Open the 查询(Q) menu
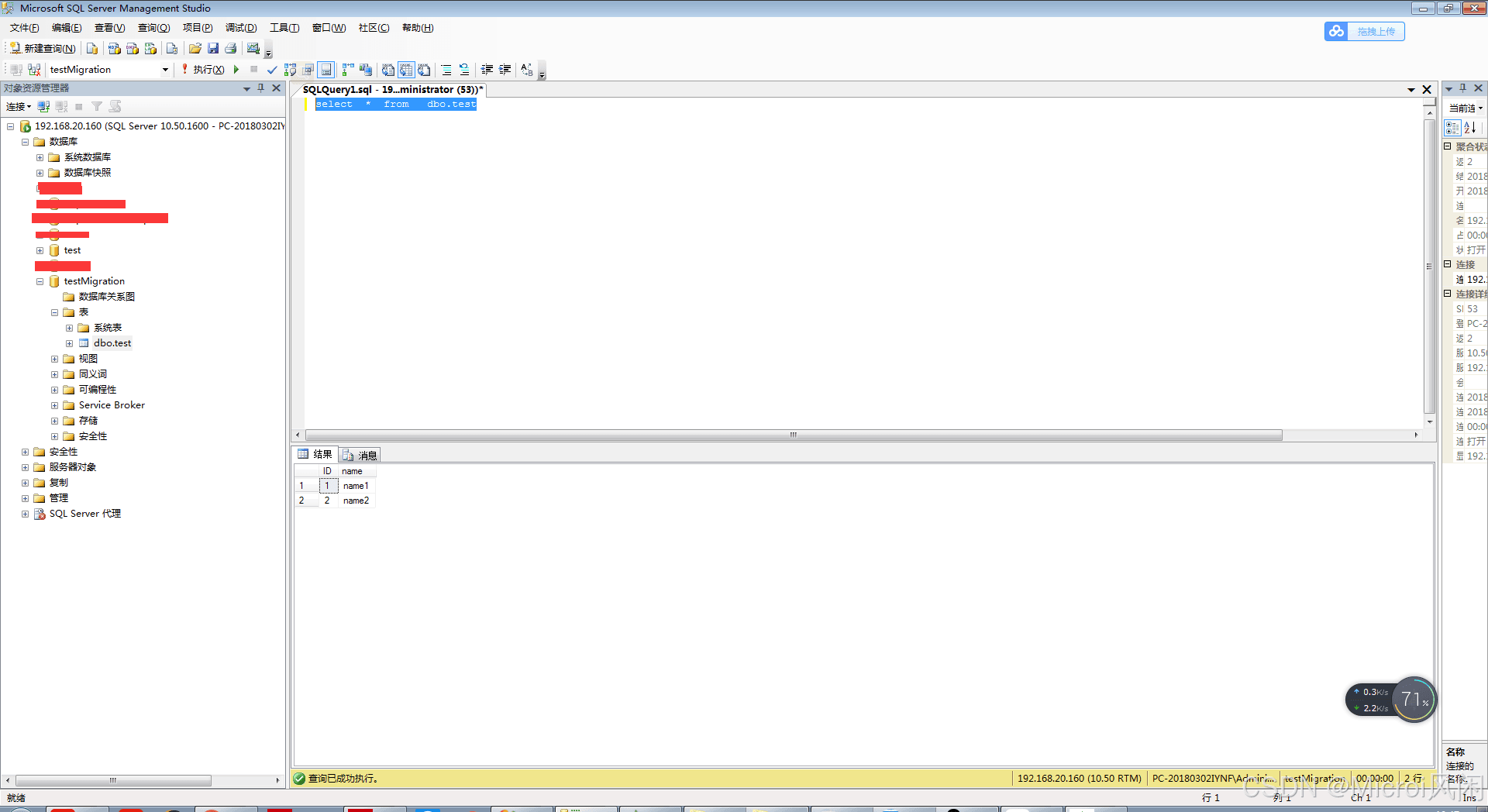 pyautogui.click(x=153, y=28)
